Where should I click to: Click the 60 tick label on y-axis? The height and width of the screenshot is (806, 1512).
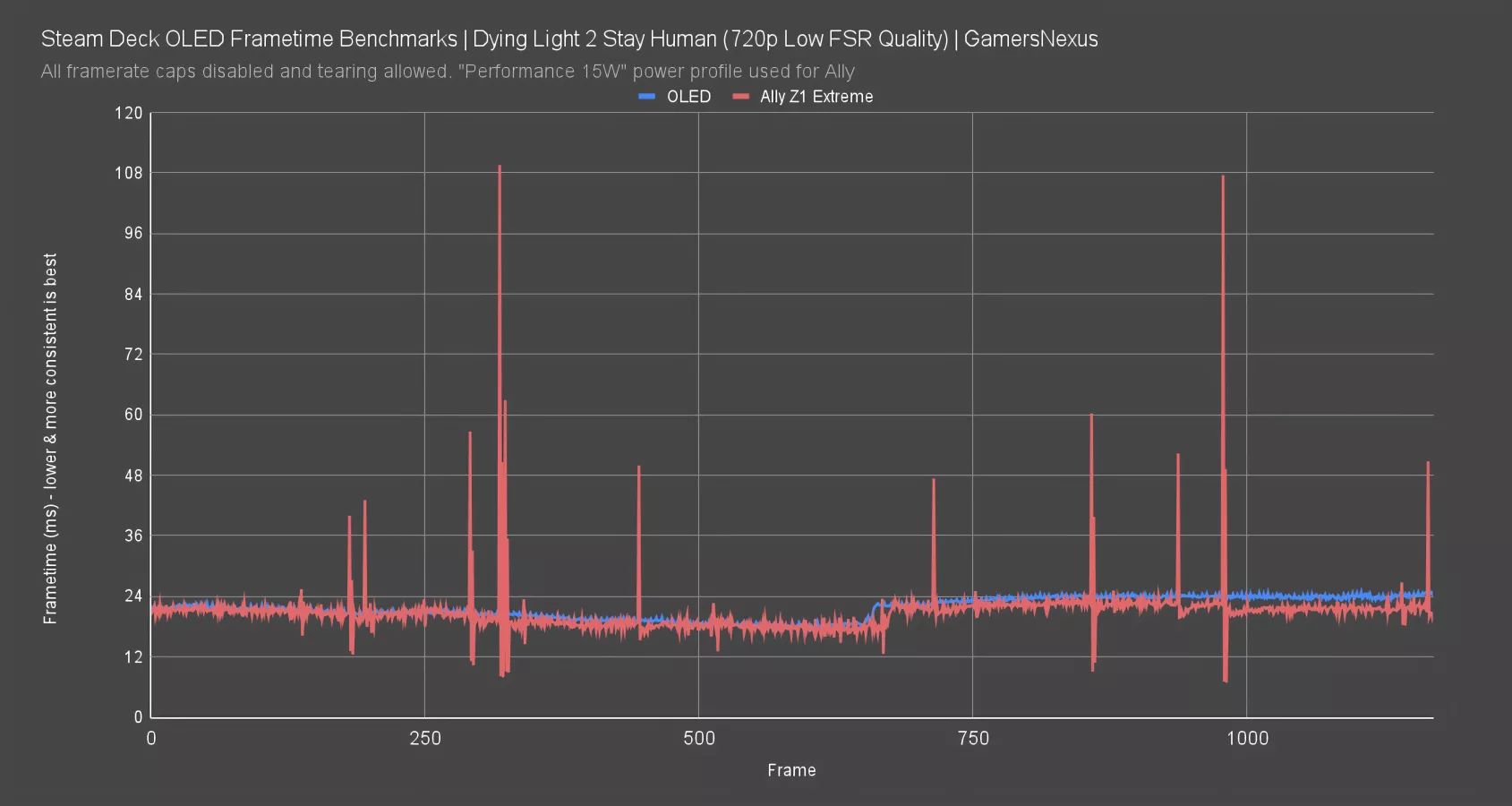click(133, 415)
